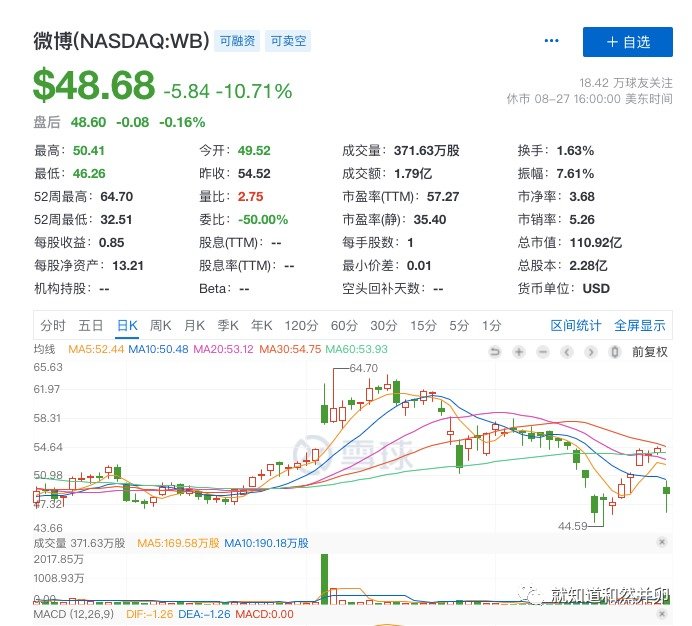Click the DEA:-1.26 indicator value
This screenshot has width=692, height=626.
(x=204, y=614)
